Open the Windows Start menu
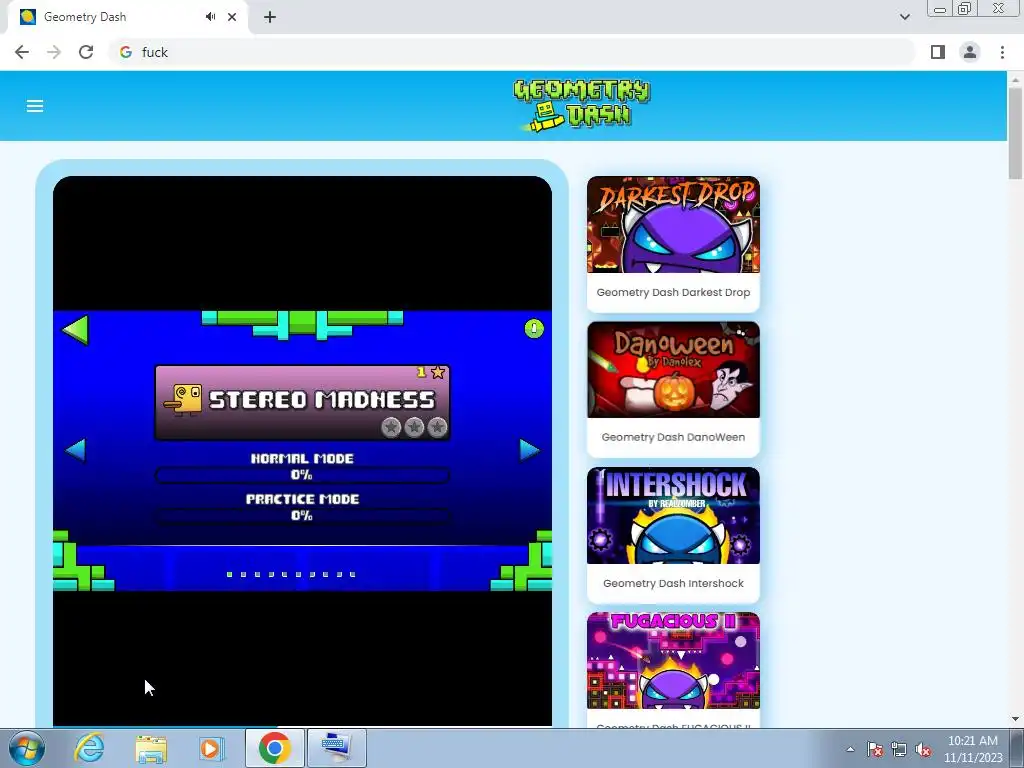 tap(26, 748)
